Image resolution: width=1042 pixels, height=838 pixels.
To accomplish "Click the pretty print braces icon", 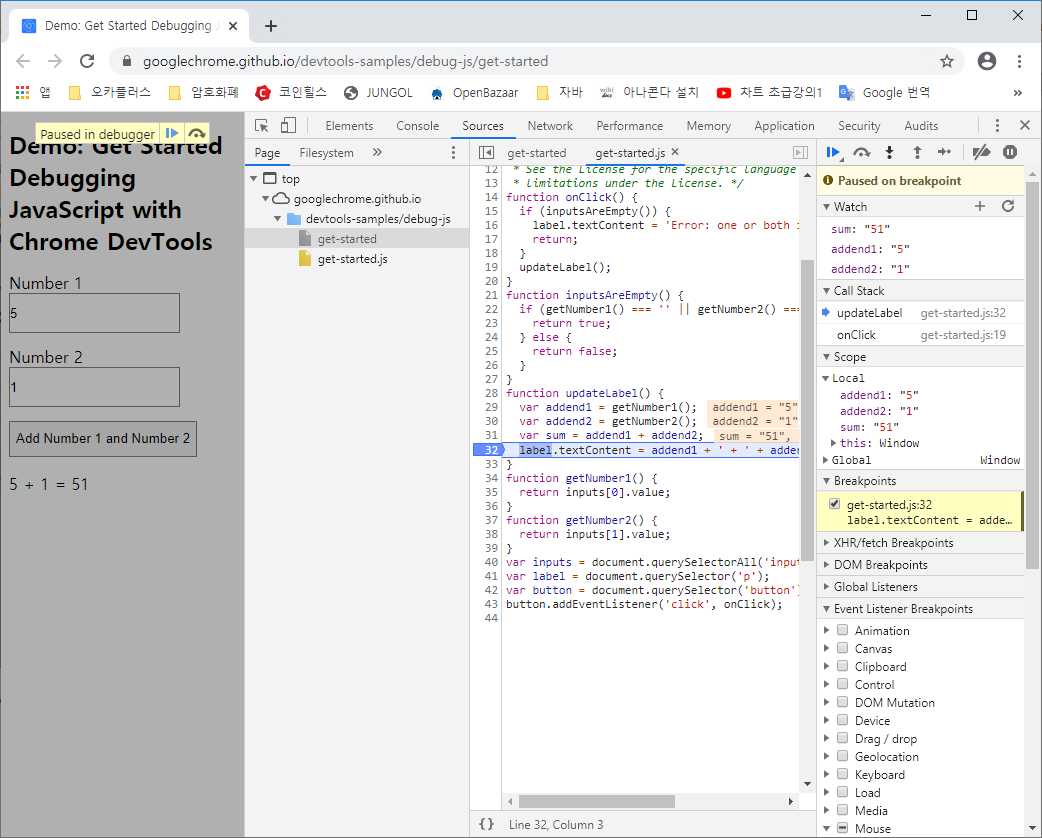I will pos(486,824).
